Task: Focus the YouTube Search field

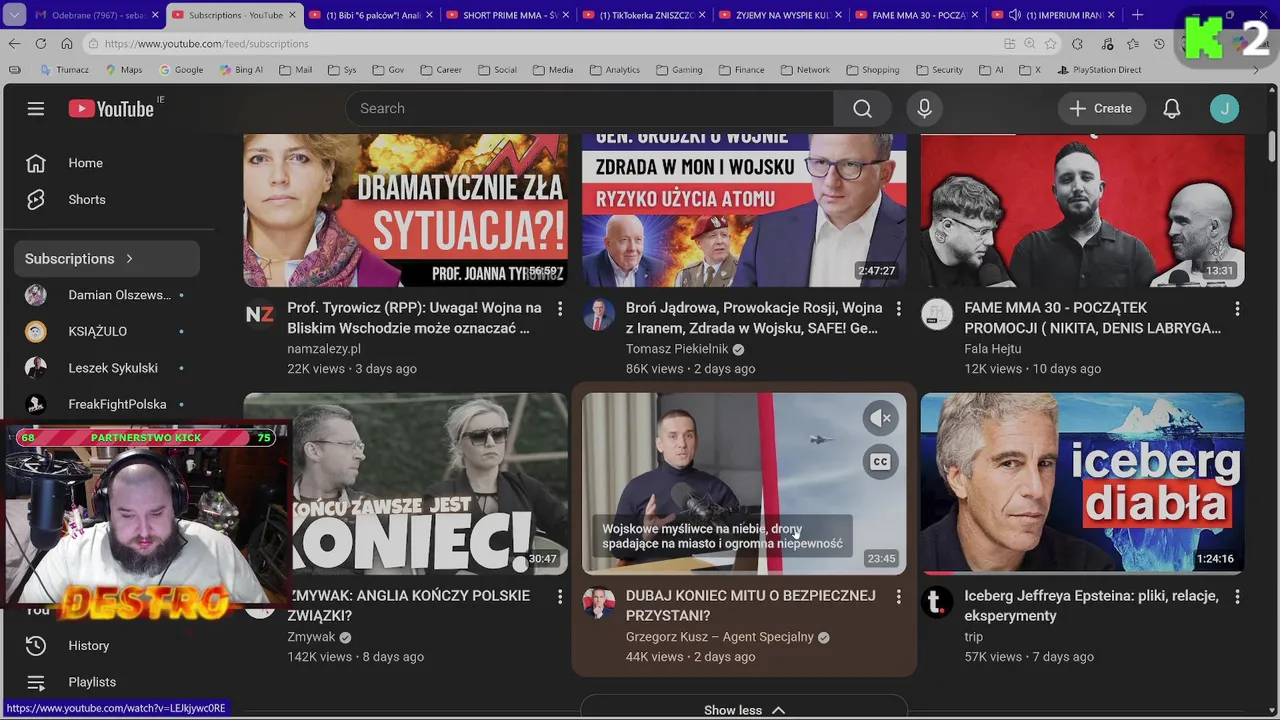Action: 590,108
